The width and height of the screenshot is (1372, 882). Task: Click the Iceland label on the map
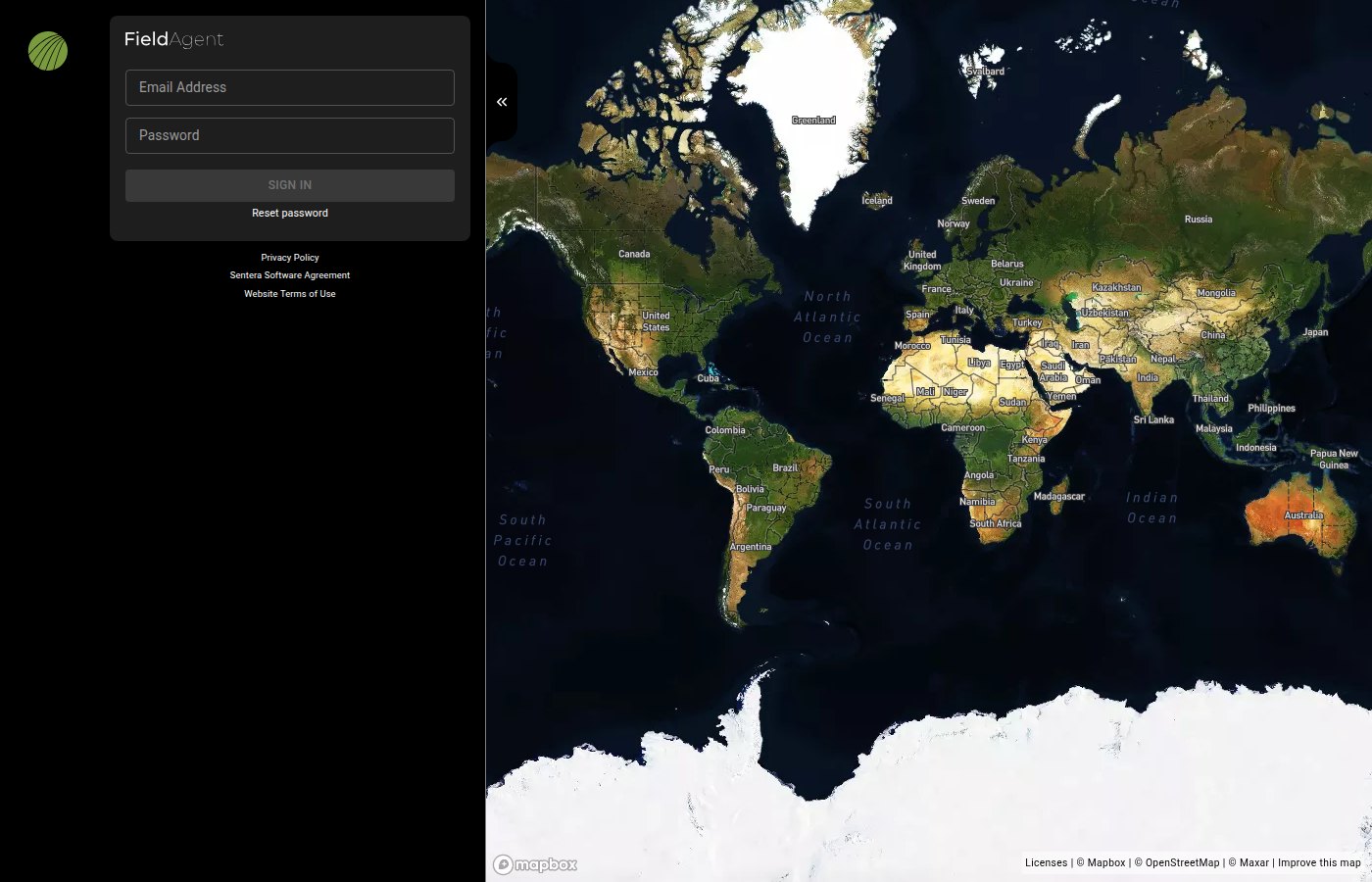point(877,201)
